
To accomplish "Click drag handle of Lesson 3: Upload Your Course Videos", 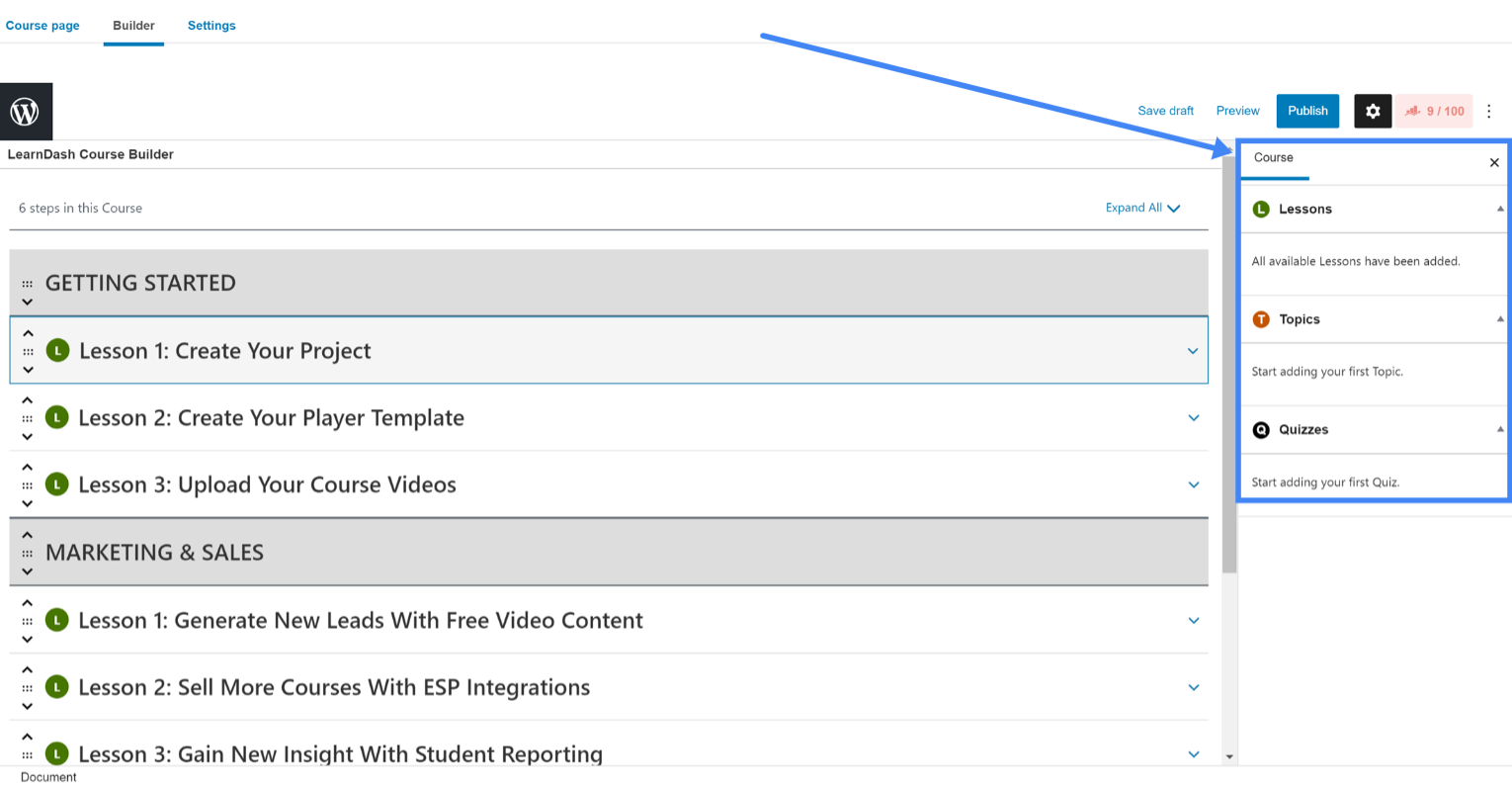I will (x=28, y=485).
